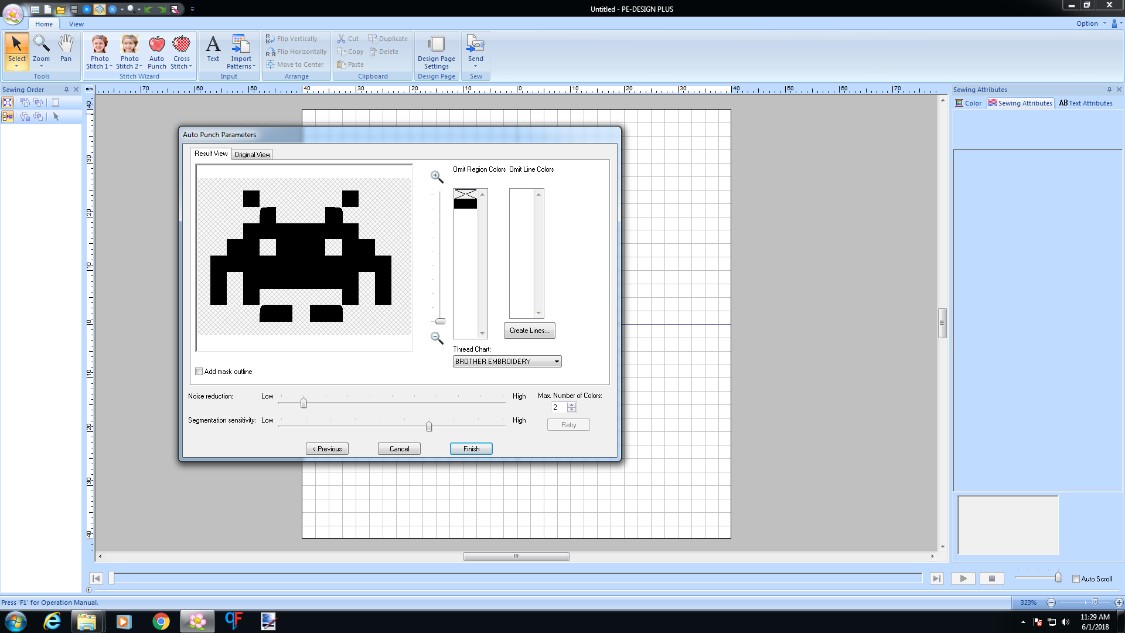Open the Color attributes tab

969,103
